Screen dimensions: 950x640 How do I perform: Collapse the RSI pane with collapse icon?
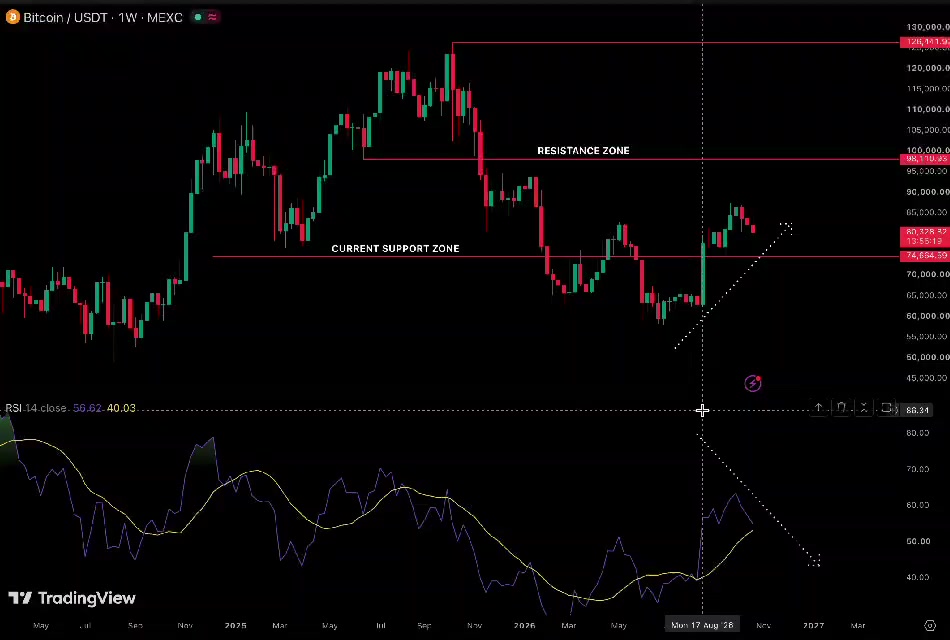point(864,408)
